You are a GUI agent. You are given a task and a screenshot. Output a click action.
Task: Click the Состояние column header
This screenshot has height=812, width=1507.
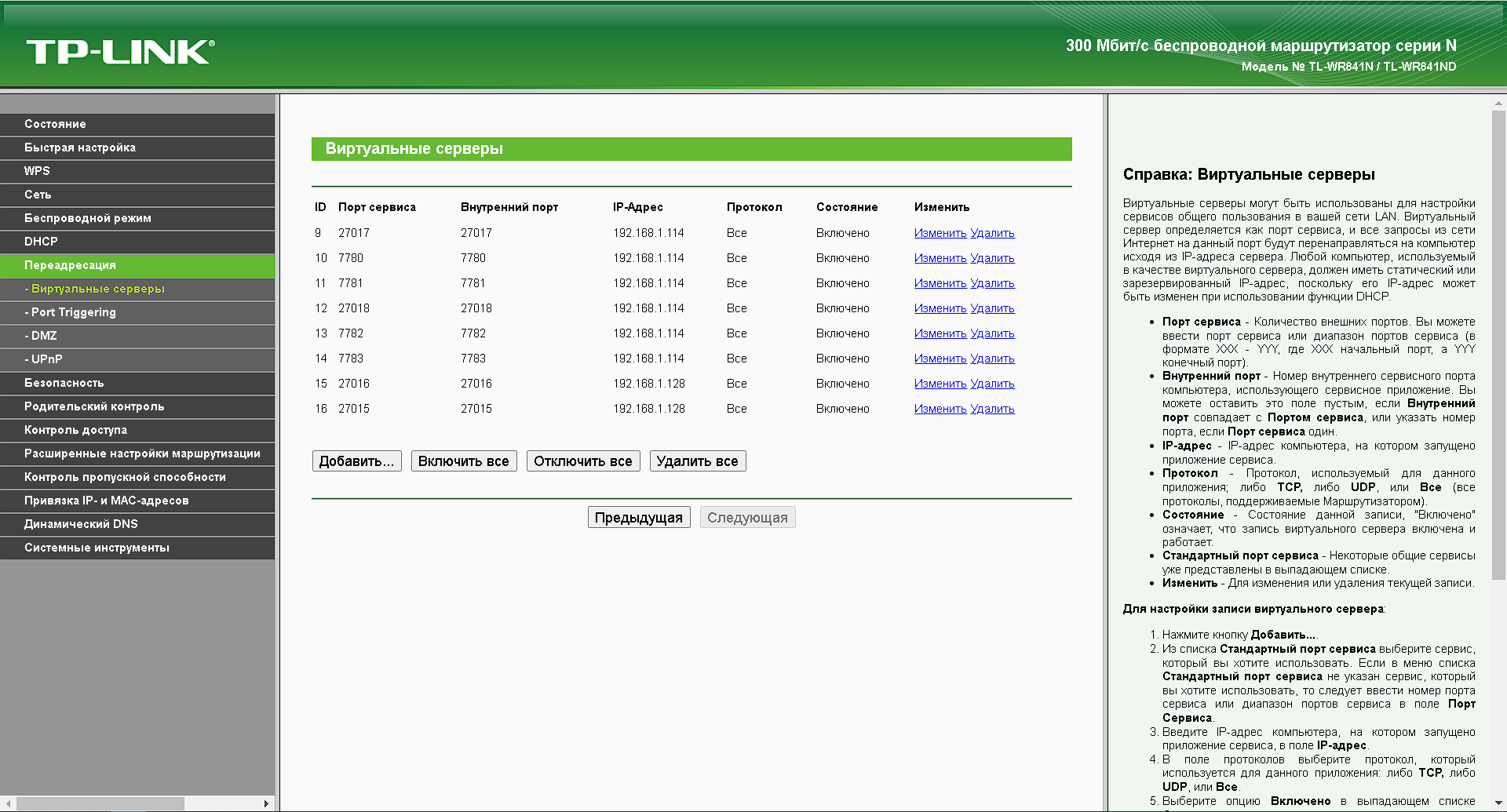coord(847,207)
